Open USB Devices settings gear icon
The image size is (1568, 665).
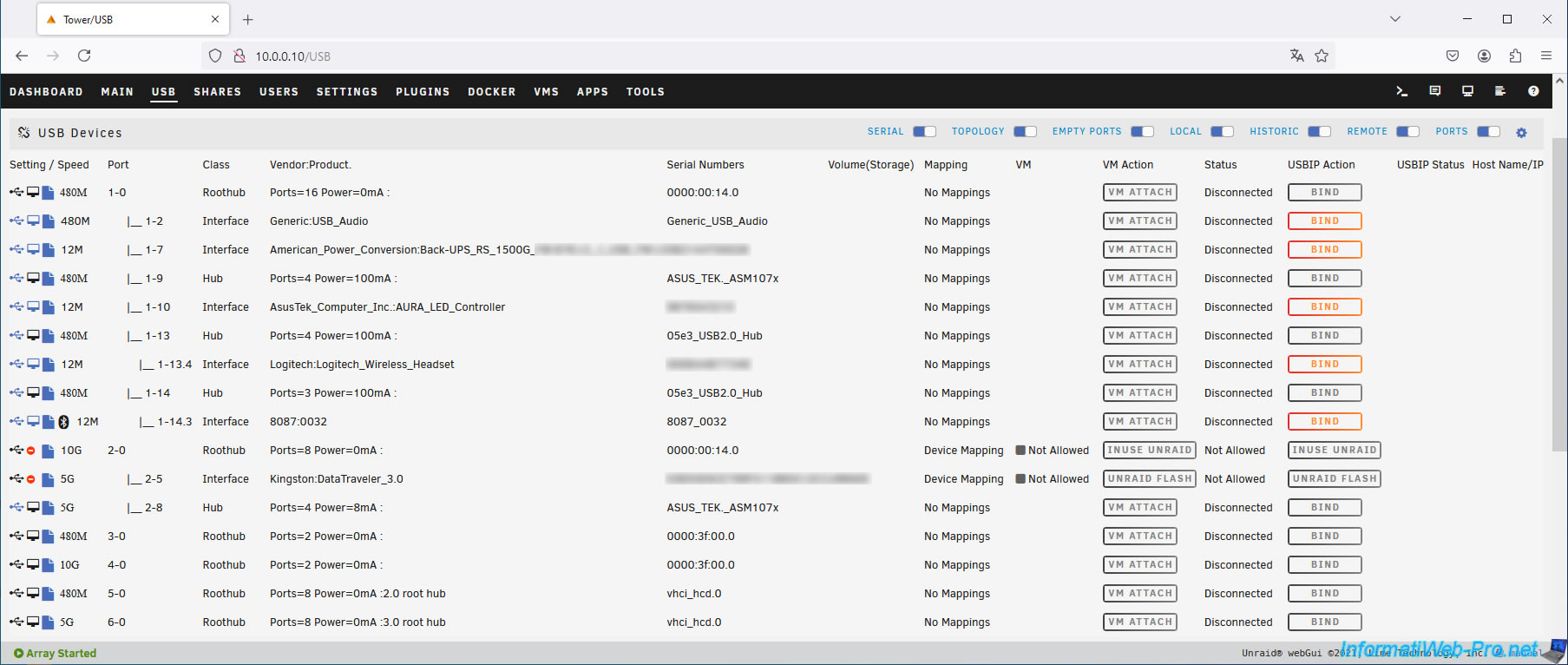tap(1521, 133)
